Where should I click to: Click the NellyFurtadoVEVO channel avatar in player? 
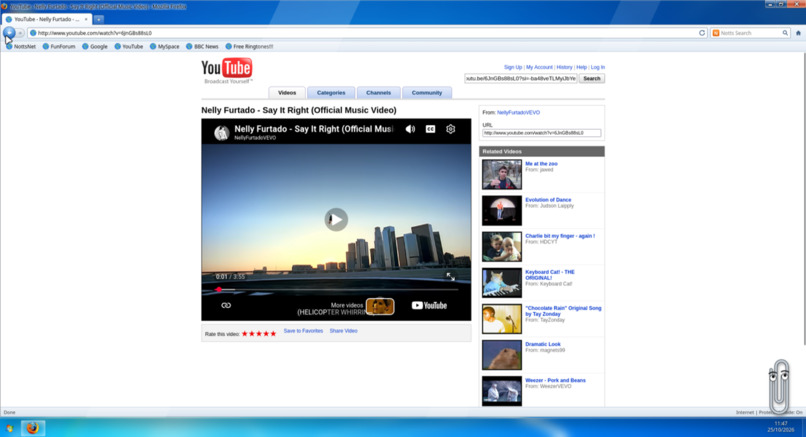tap(222, 133)
